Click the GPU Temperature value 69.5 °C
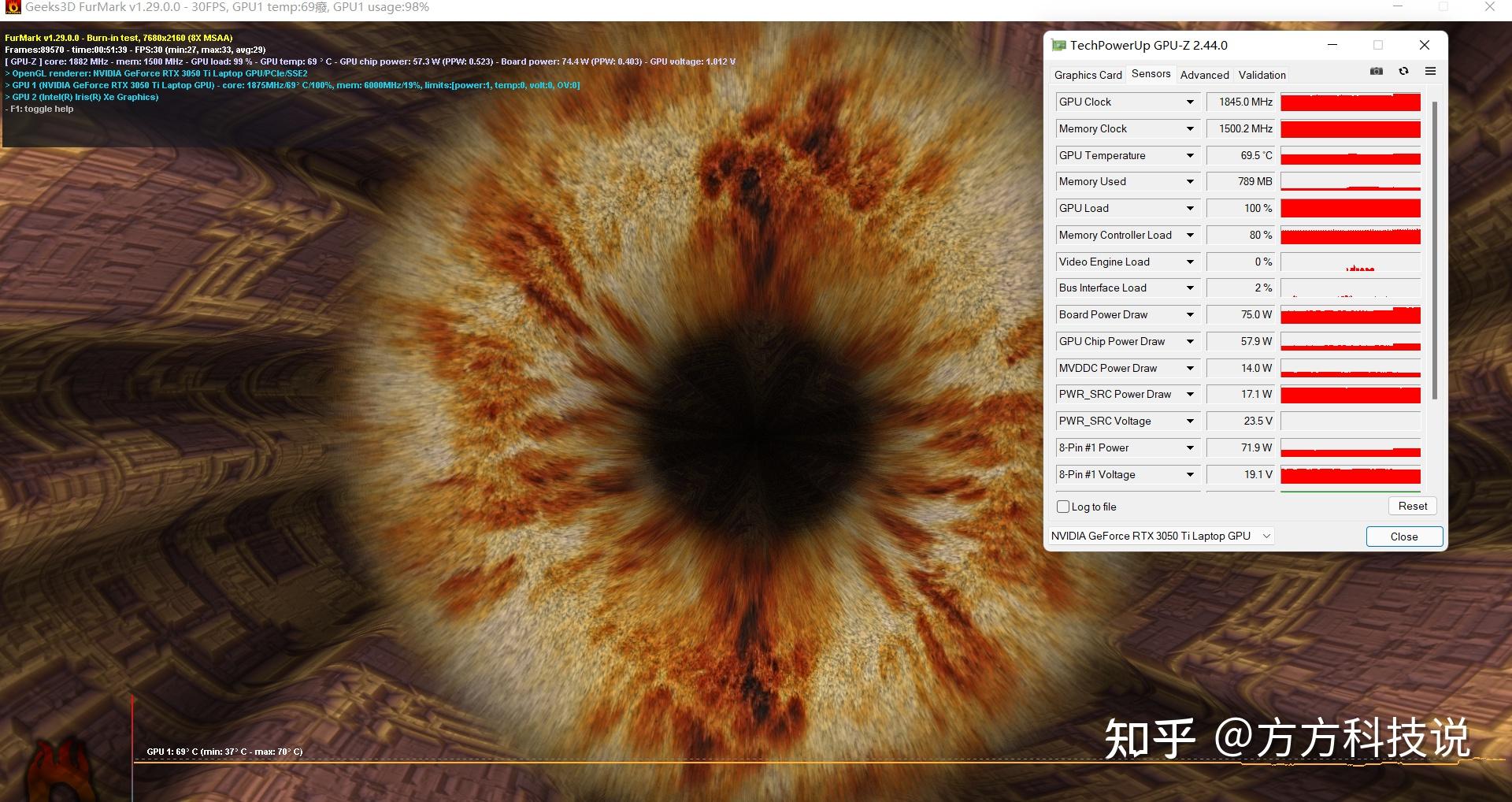 (1240, 156)
